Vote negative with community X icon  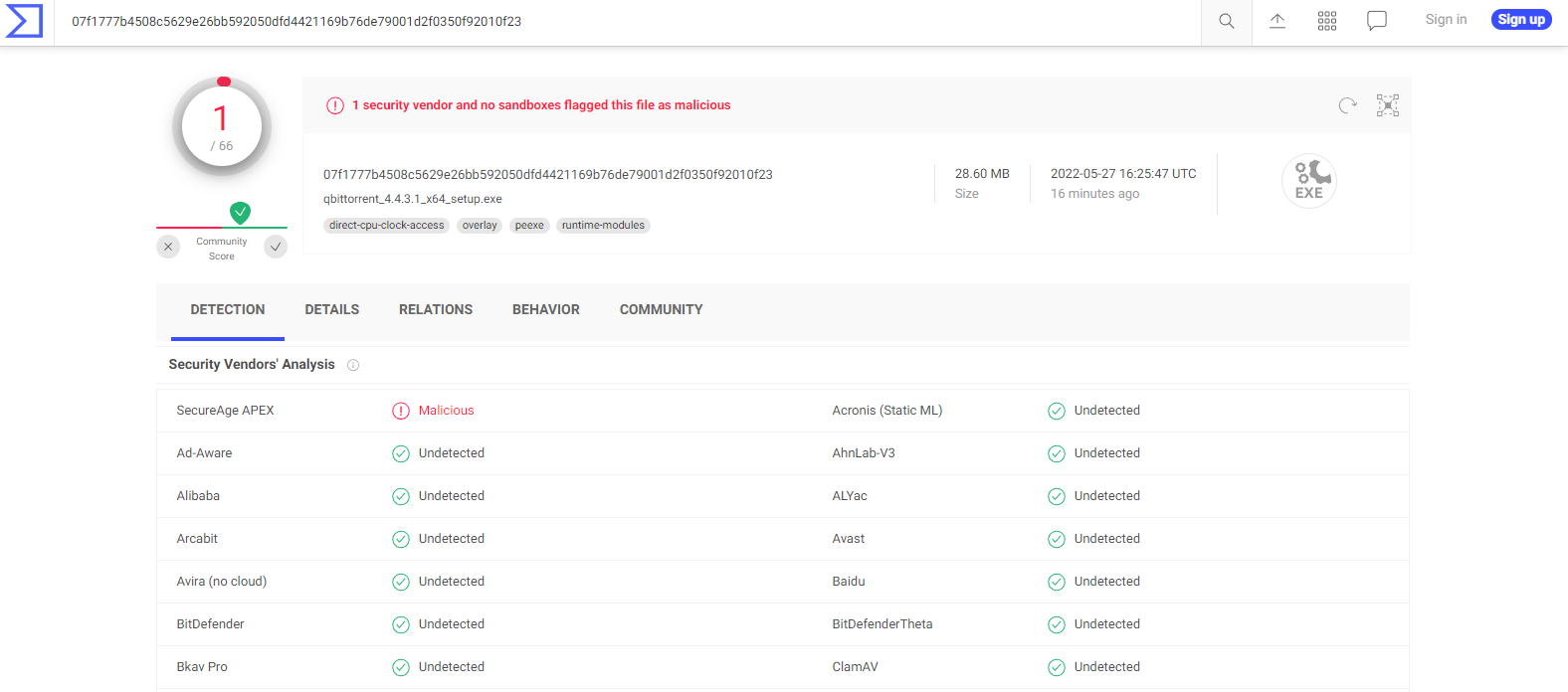coord(168,247)
